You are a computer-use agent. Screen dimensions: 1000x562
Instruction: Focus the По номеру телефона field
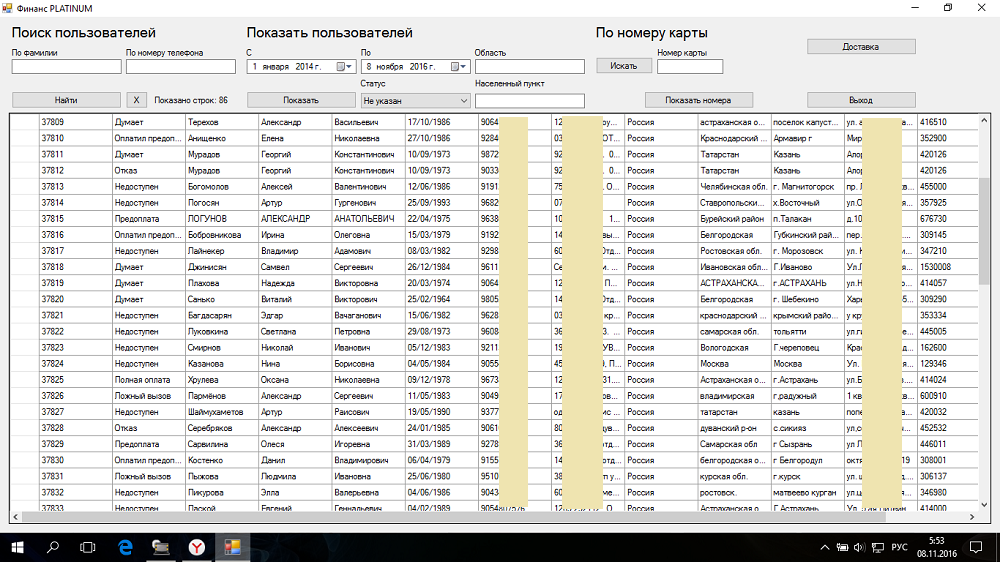180,66
